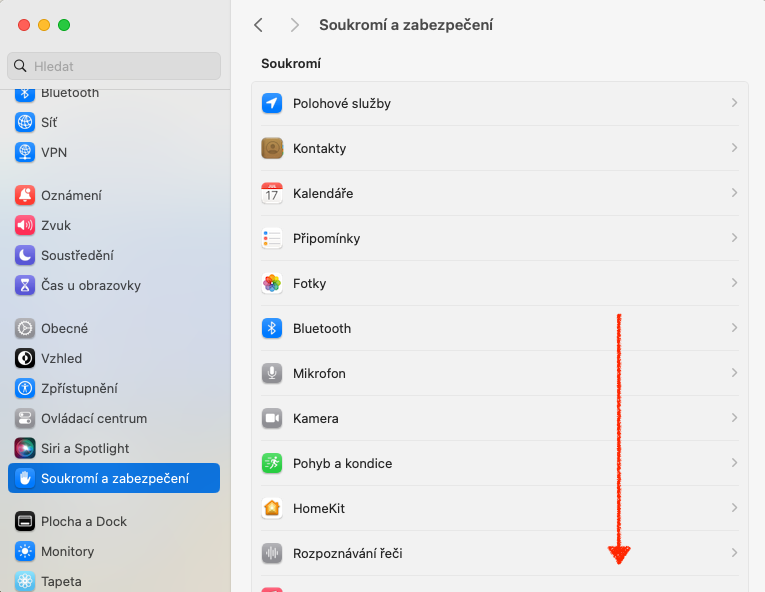The width and height of the screenshot is (765, 592).
Task: Expand Připomínky row chevron
Action: pos(734,238)
